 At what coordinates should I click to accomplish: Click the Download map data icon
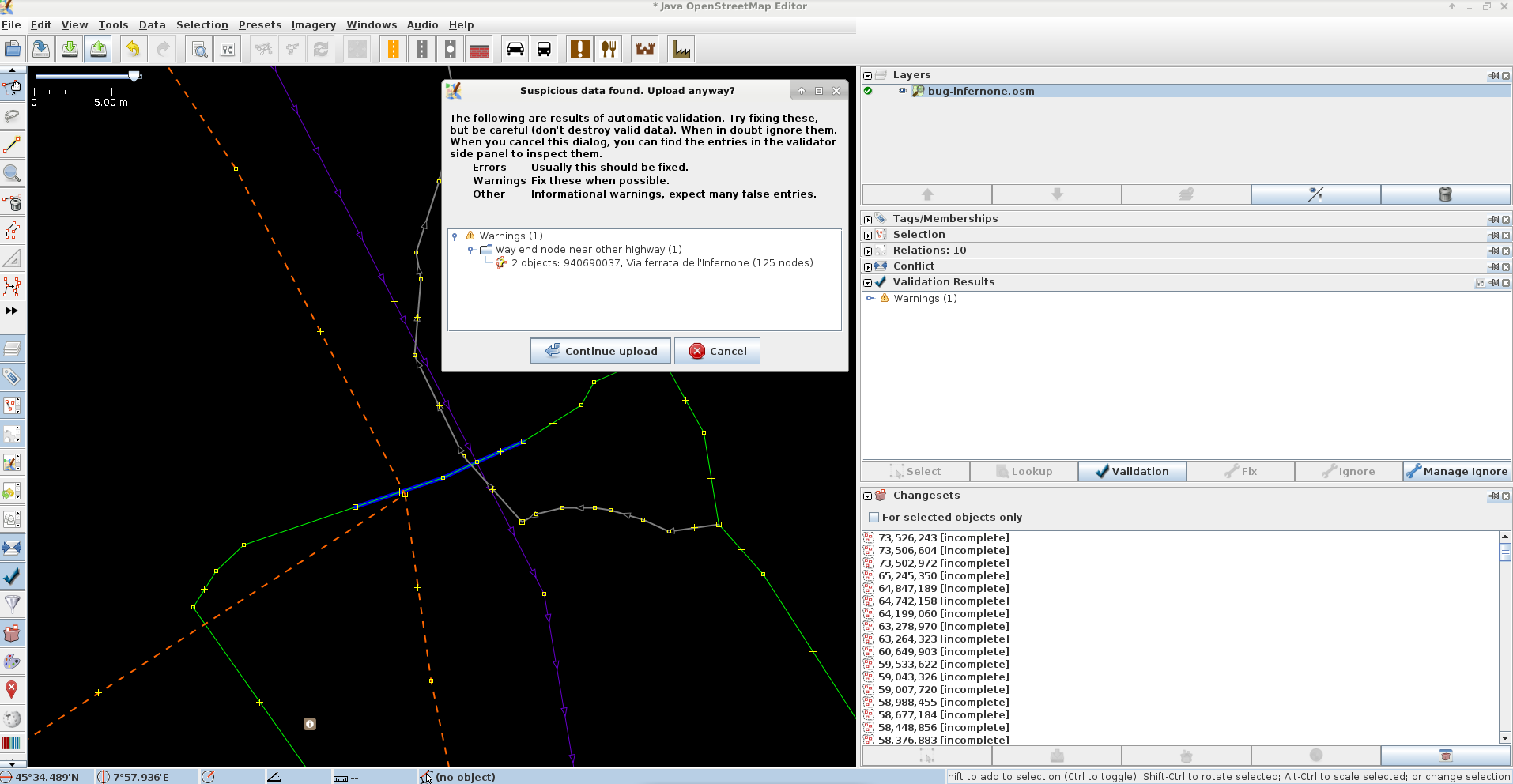(70, 49)
